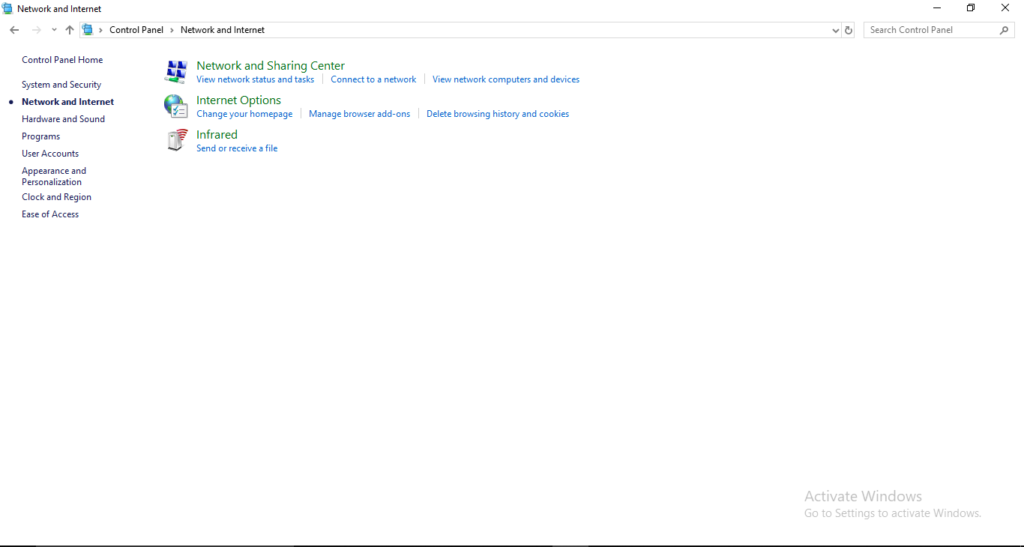Open View network status and tasks
This screenshot has width=1024, height=547.
pyautogui.click(x=255, y=80)
